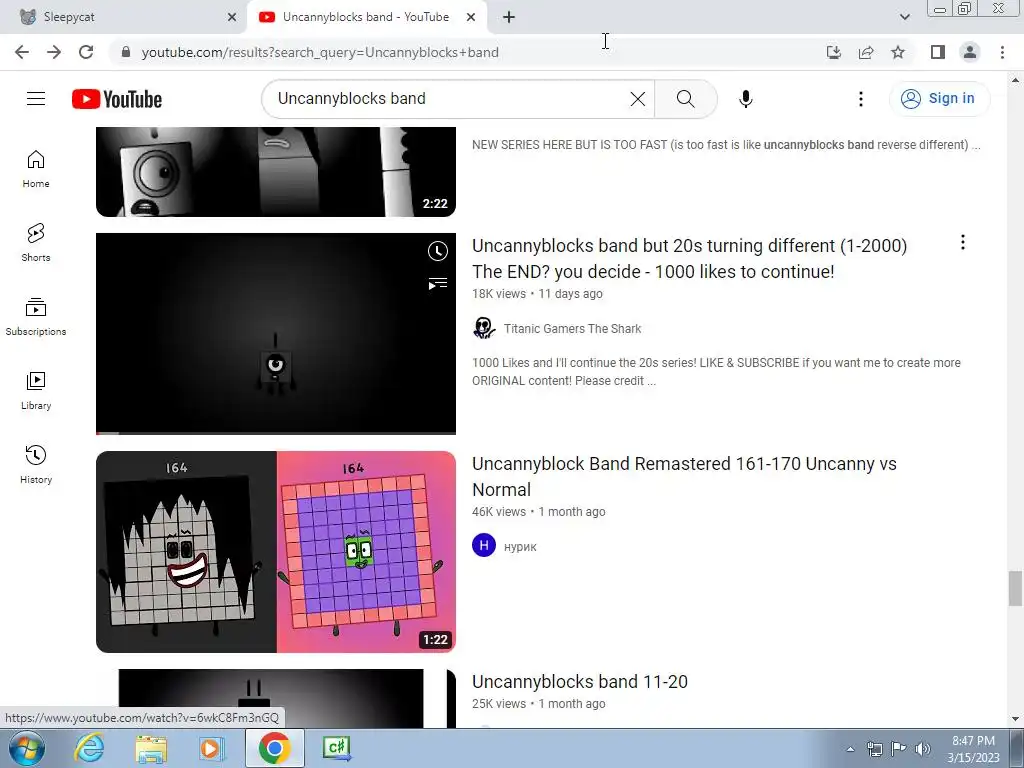Click the 46K views 1 month ago text
This screenshot has height=768, width=1024.
pos(539,512)
